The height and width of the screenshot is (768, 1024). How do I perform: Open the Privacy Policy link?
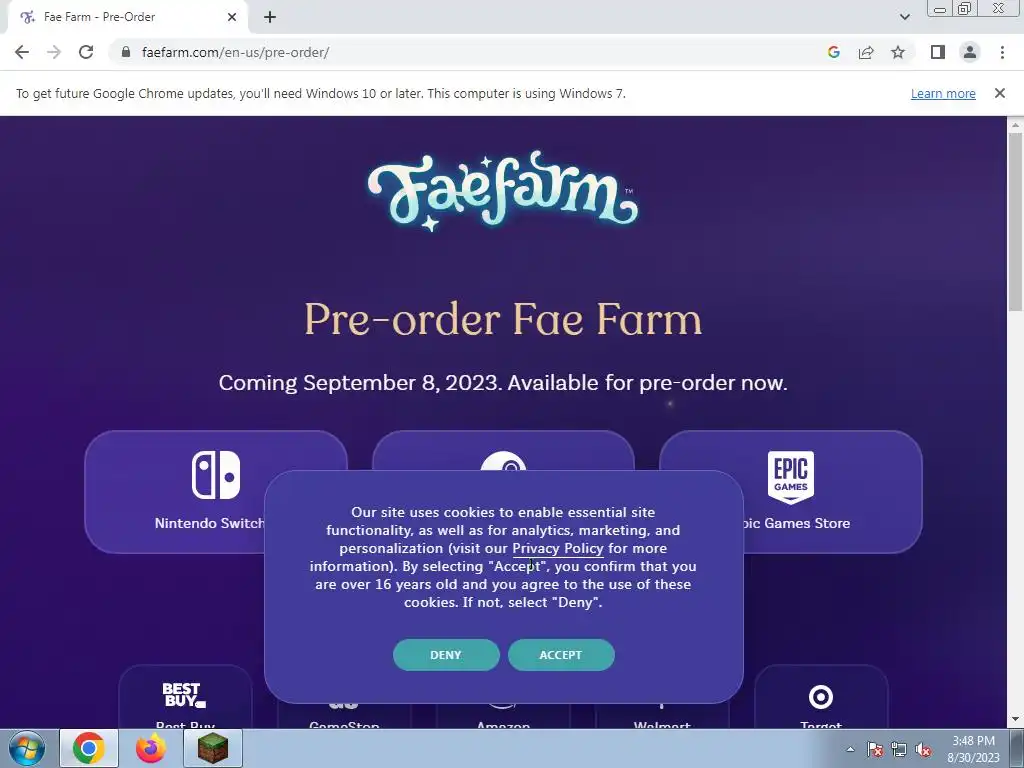click(558, 549)
